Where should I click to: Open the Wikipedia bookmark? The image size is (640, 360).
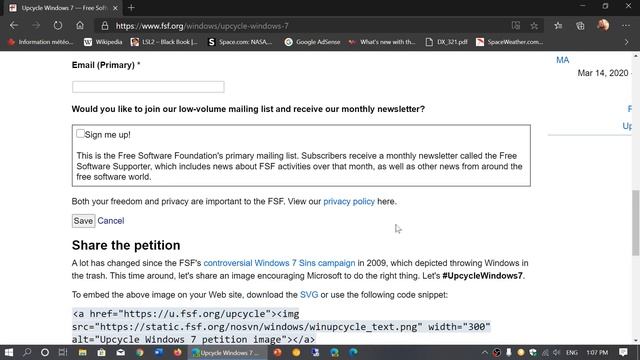pyautogui.click(x=103, y=42)
